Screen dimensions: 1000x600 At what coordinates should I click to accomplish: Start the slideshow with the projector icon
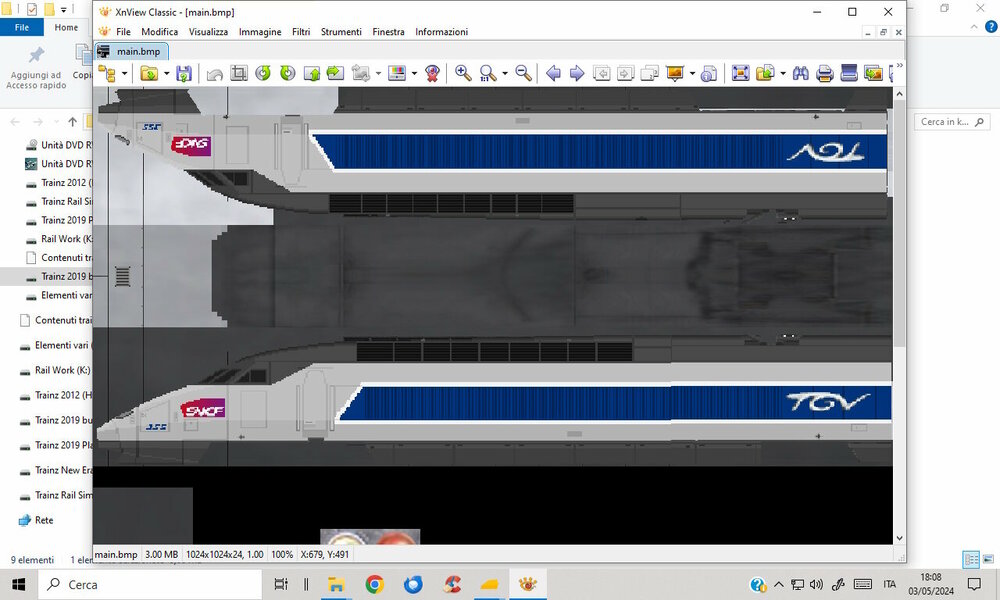pyautogui.click(x=675, y=73)
